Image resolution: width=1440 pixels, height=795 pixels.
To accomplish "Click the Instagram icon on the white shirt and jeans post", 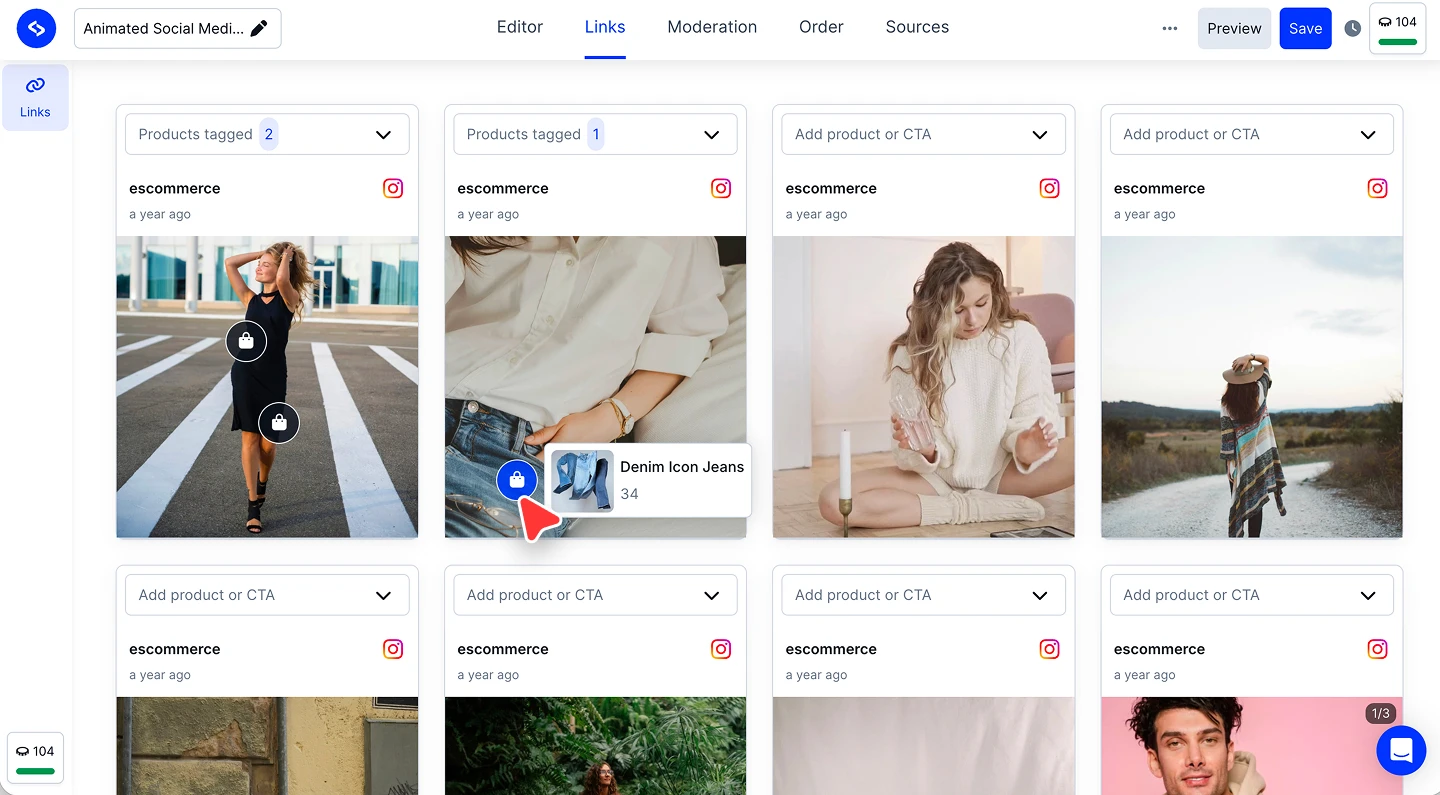I will click(721, 188).
